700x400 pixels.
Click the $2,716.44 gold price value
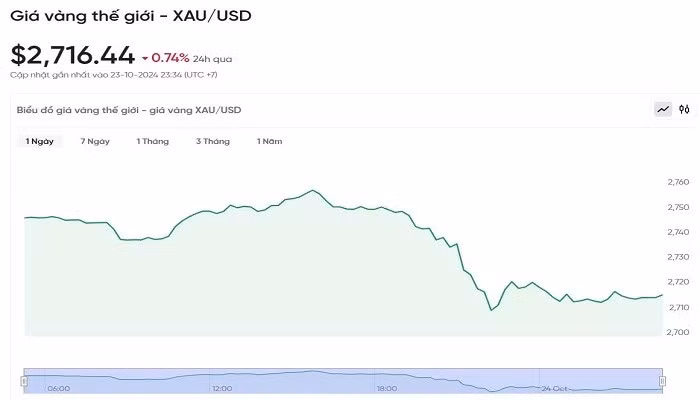click(72, 55)
